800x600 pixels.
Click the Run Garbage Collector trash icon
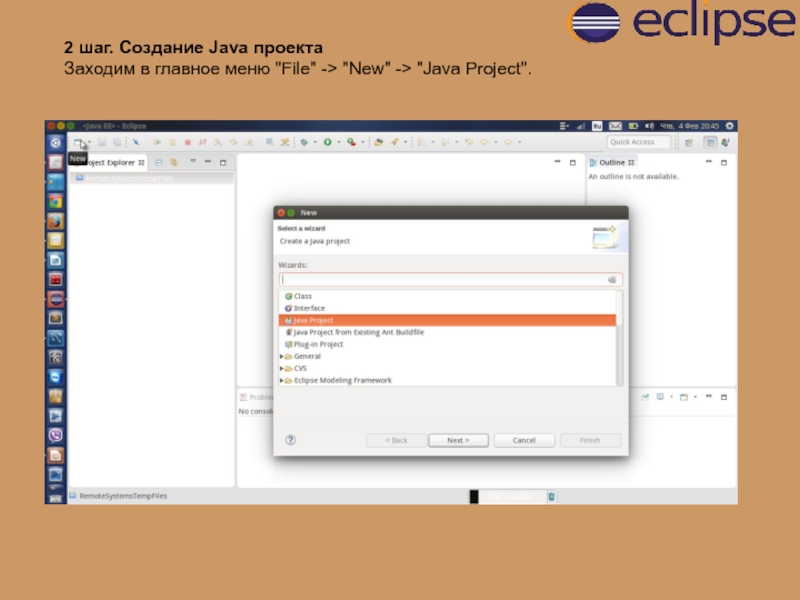(x=552, y=496)
